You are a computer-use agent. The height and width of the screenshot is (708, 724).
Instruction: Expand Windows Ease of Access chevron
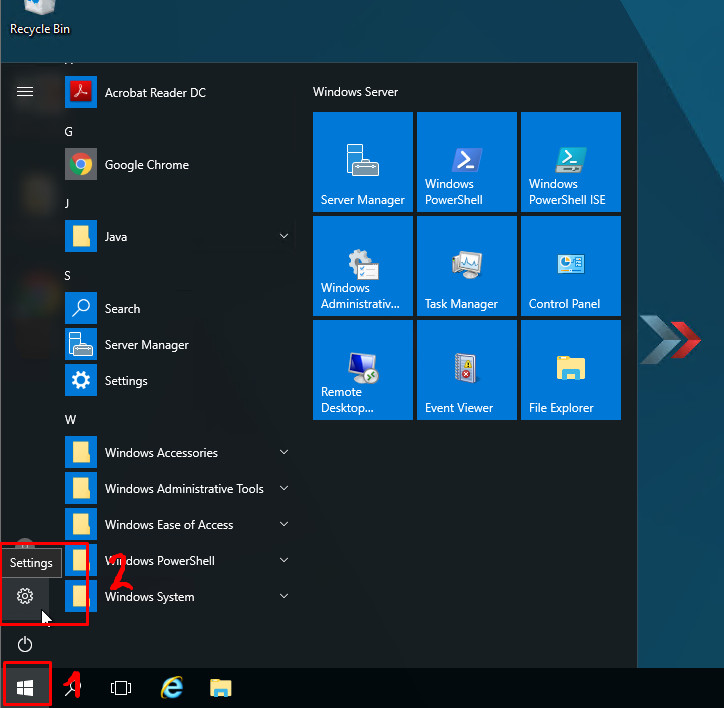(284, 524)
